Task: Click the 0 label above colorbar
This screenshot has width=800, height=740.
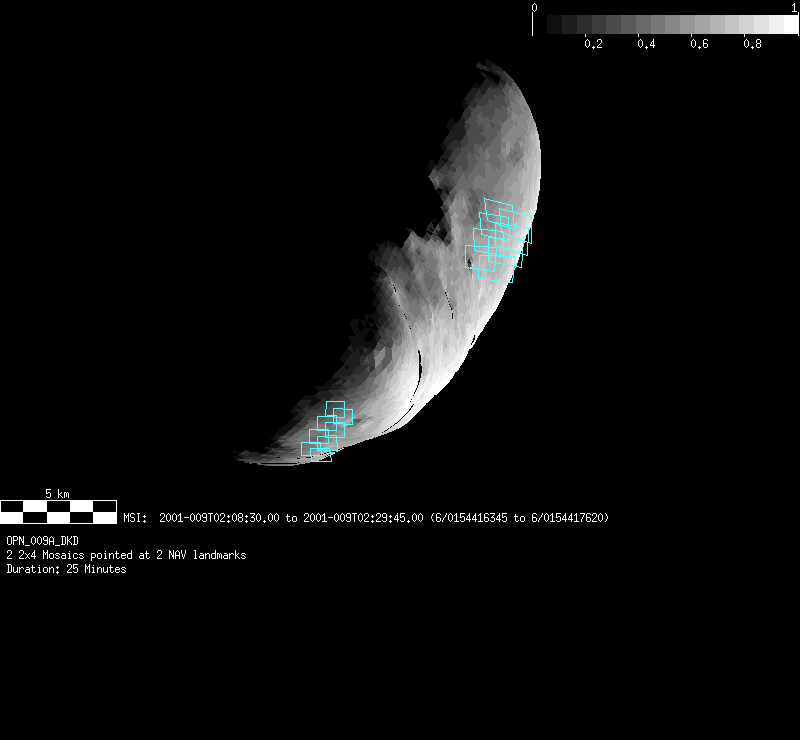Action: click(x=535, y=8)
